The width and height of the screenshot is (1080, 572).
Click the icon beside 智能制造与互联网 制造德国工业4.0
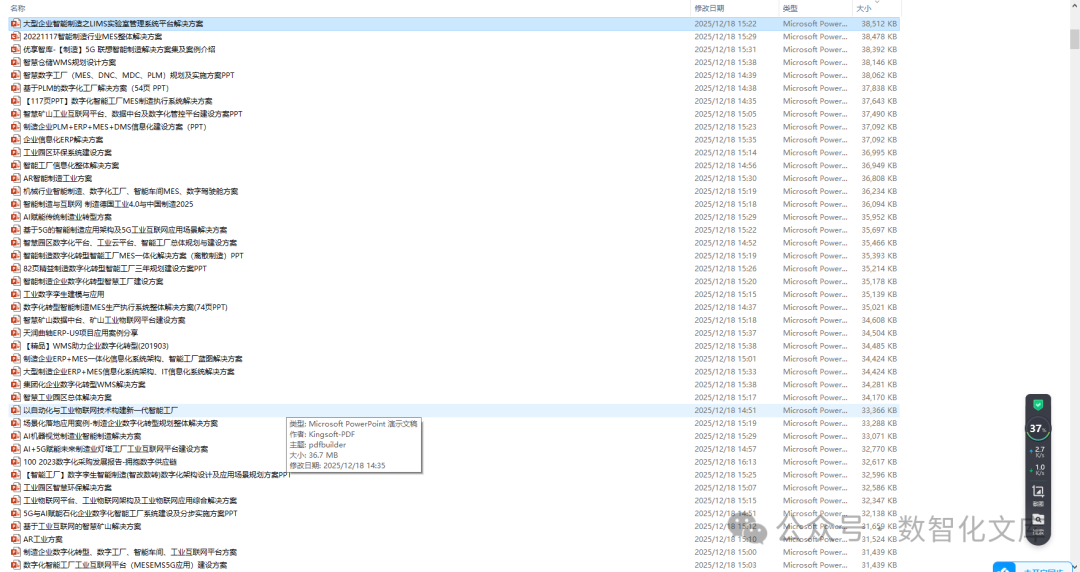[x=16, y=204]
